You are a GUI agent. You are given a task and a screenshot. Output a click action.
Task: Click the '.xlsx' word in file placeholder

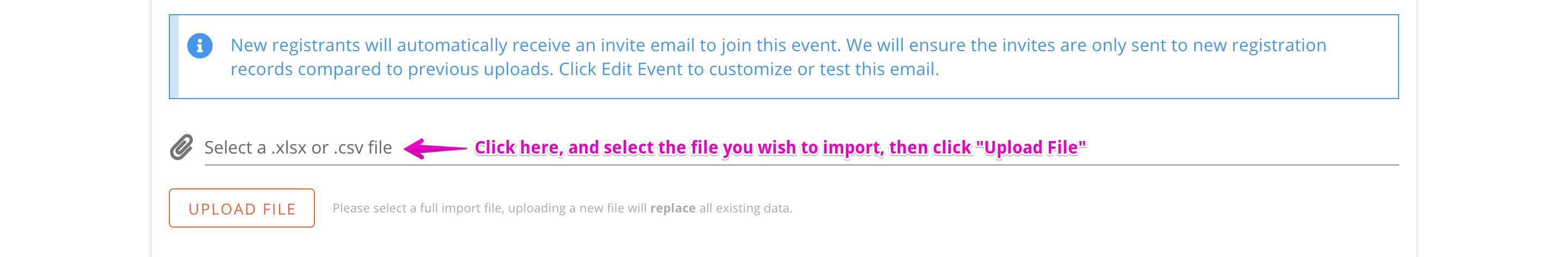tap(289, 148)
